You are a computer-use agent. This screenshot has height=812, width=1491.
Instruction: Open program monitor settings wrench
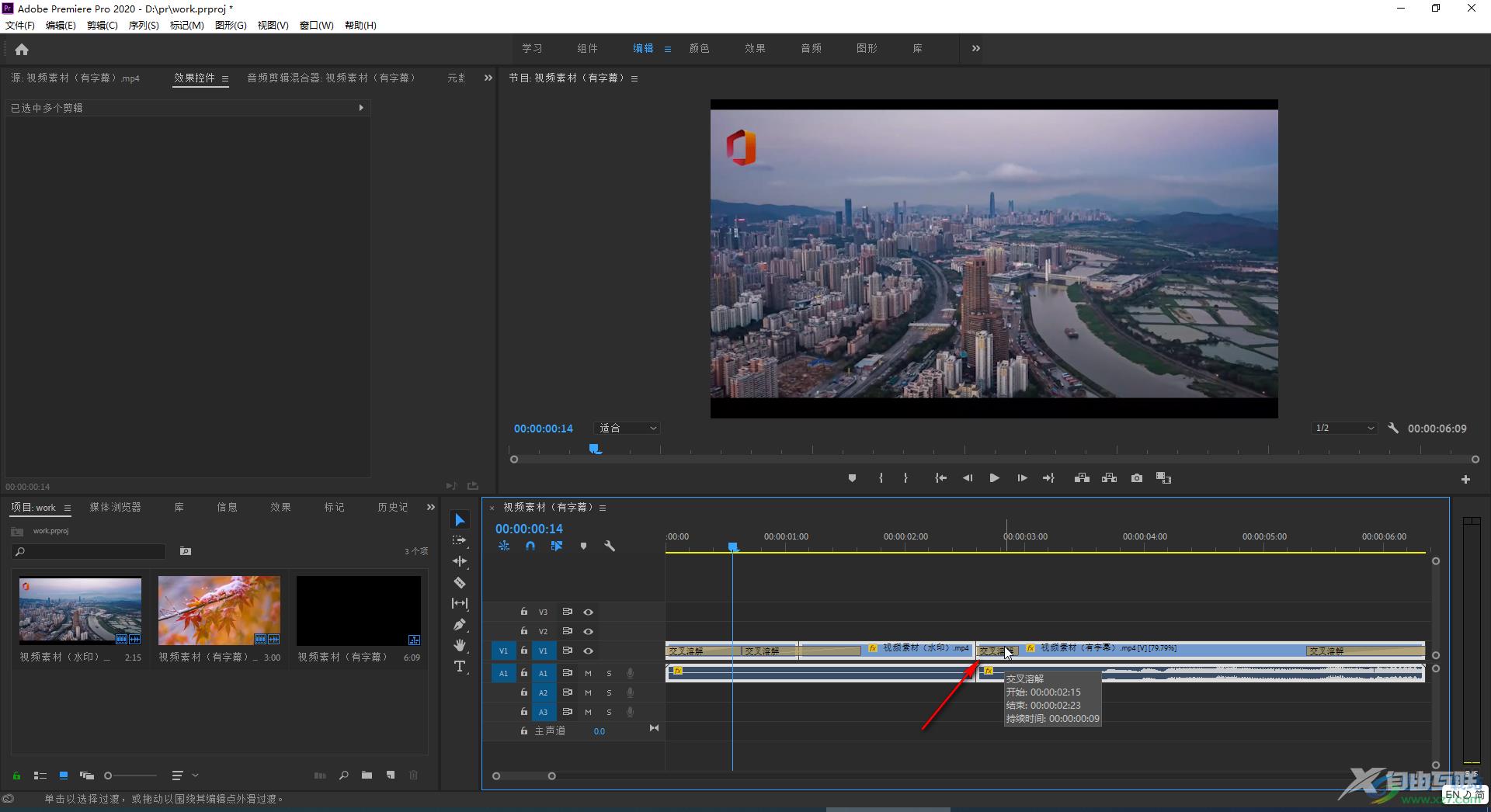pos(1393,428)
